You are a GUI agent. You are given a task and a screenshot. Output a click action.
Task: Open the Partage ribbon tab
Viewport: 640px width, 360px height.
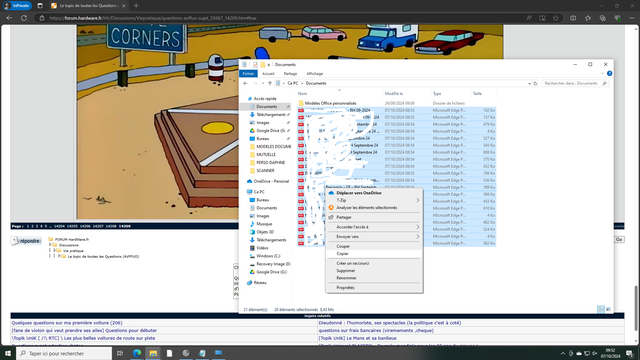pyautogui.click(x=290, y=74)
